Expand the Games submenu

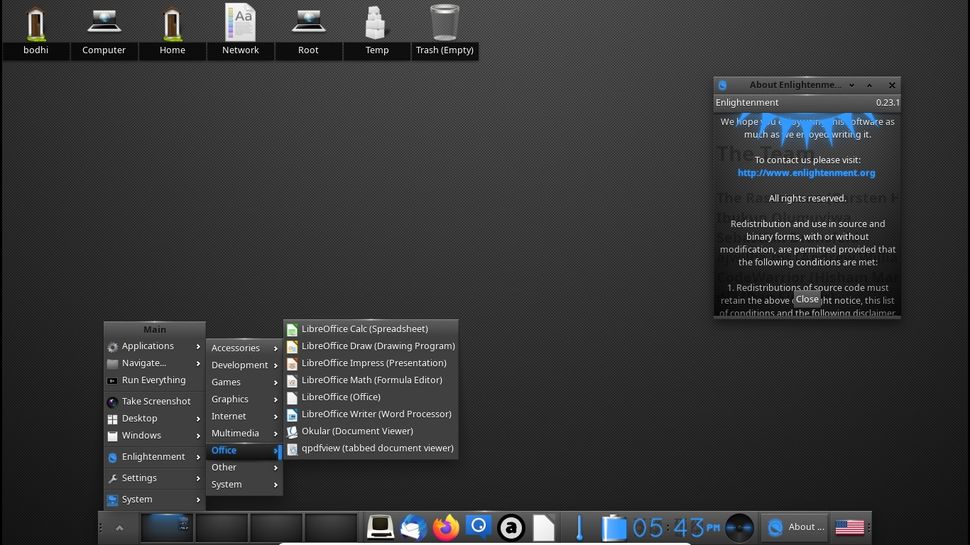(x=244, y=382)
